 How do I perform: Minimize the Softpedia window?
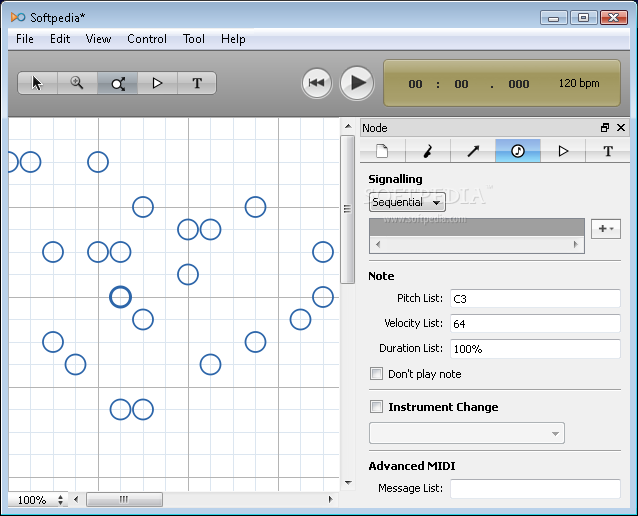point(553,18)
